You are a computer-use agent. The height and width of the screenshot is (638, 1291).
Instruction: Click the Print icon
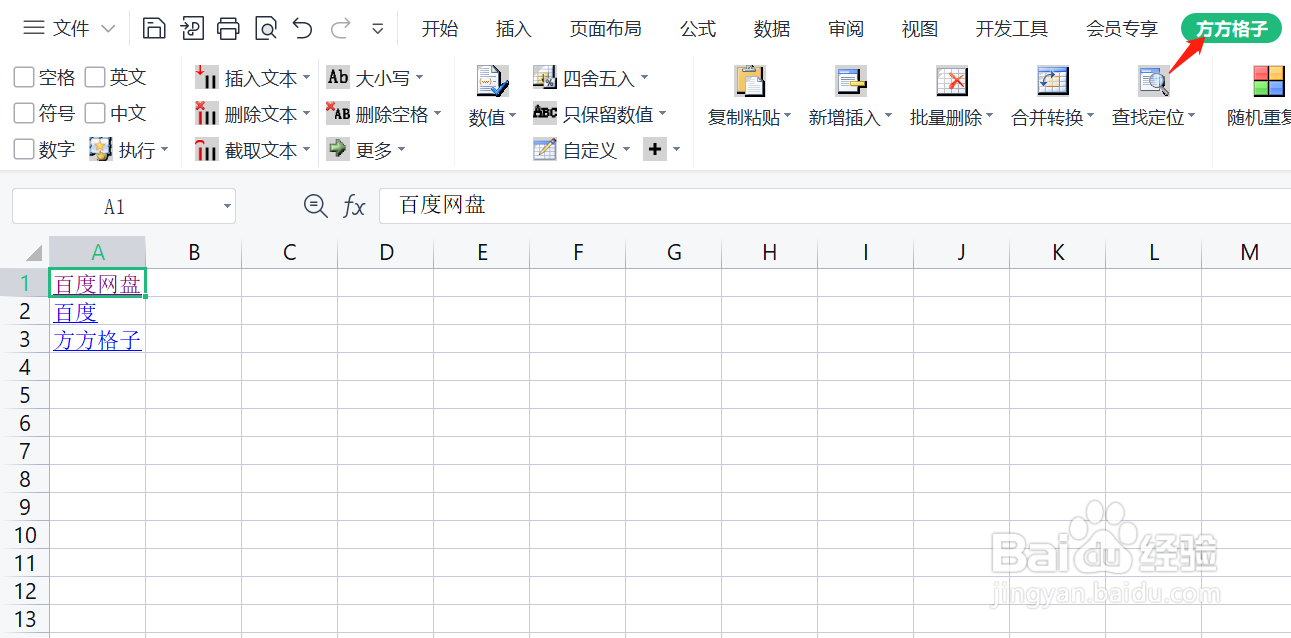tap(229, 28)
